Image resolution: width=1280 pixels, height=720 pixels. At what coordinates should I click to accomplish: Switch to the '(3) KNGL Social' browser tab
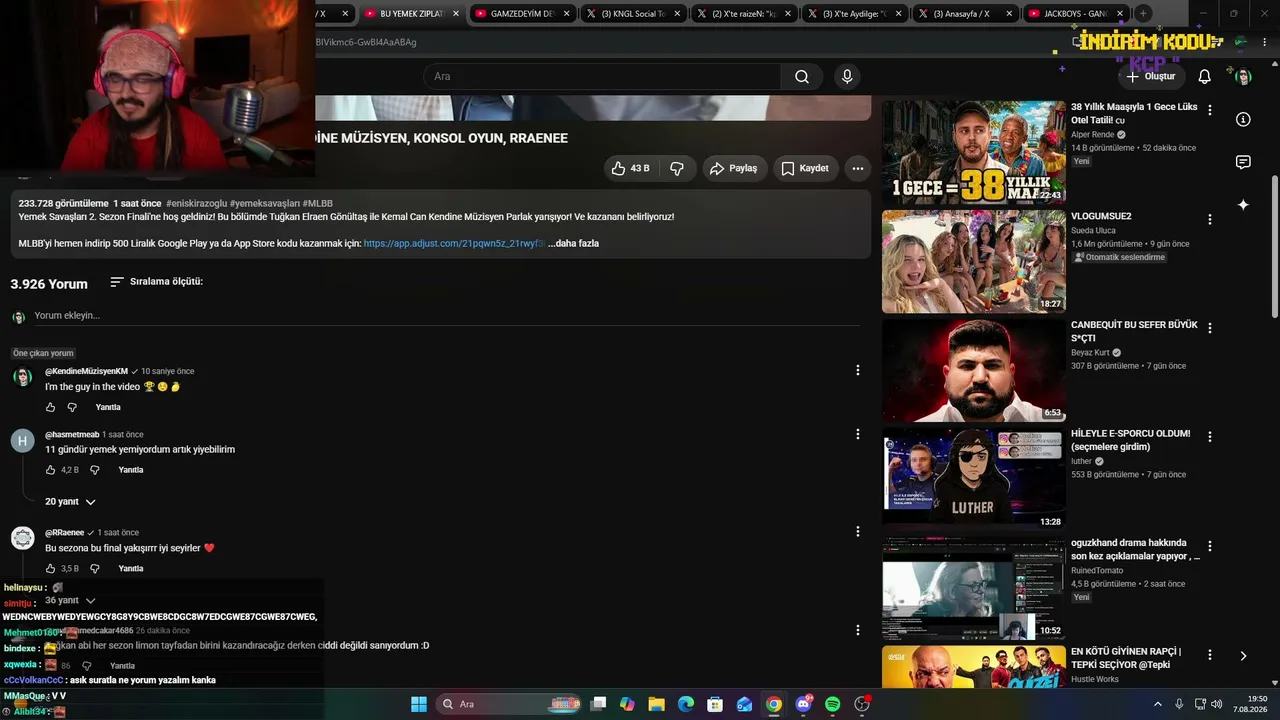(631, 14)
